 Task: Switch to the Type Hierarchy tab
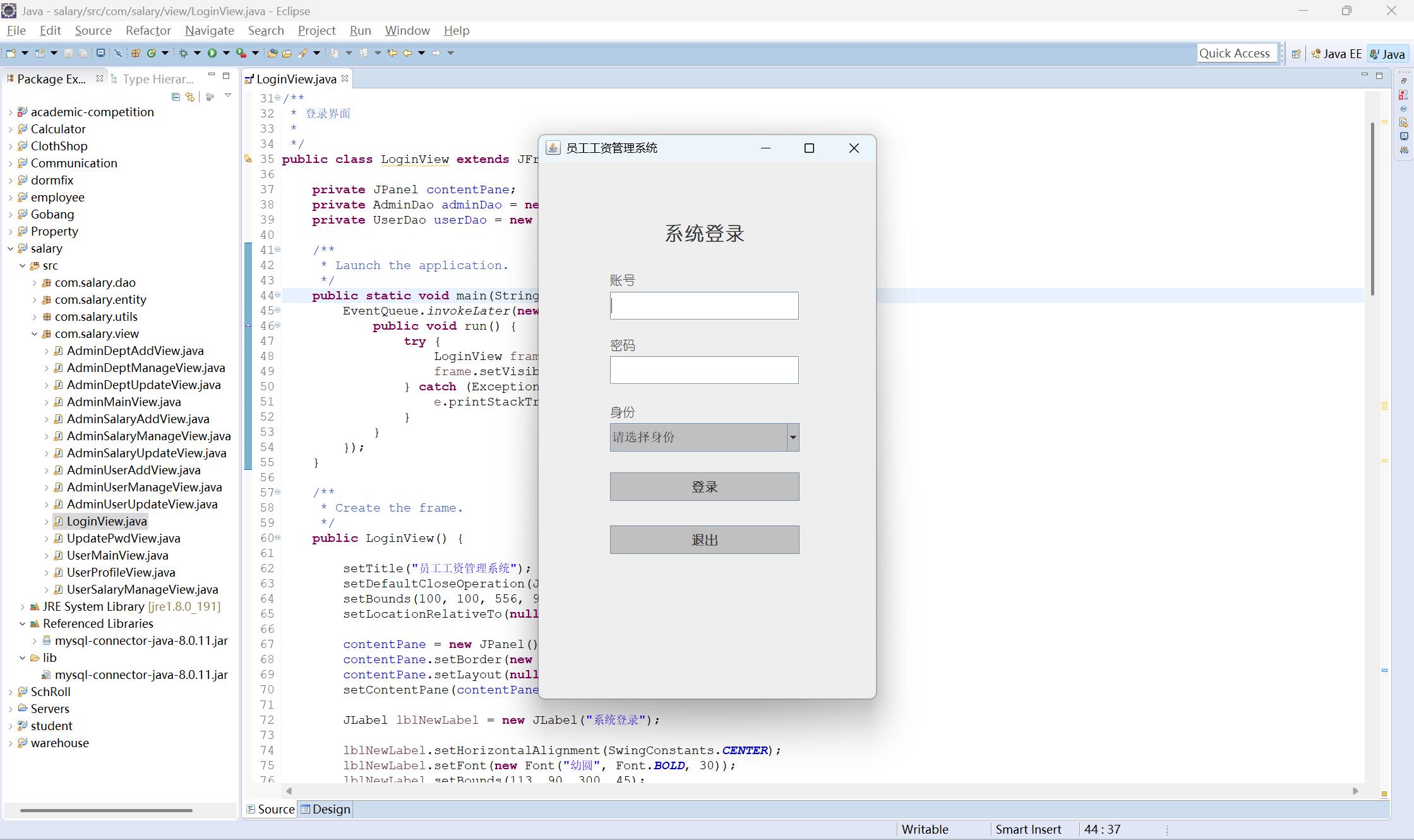point(152,79)
